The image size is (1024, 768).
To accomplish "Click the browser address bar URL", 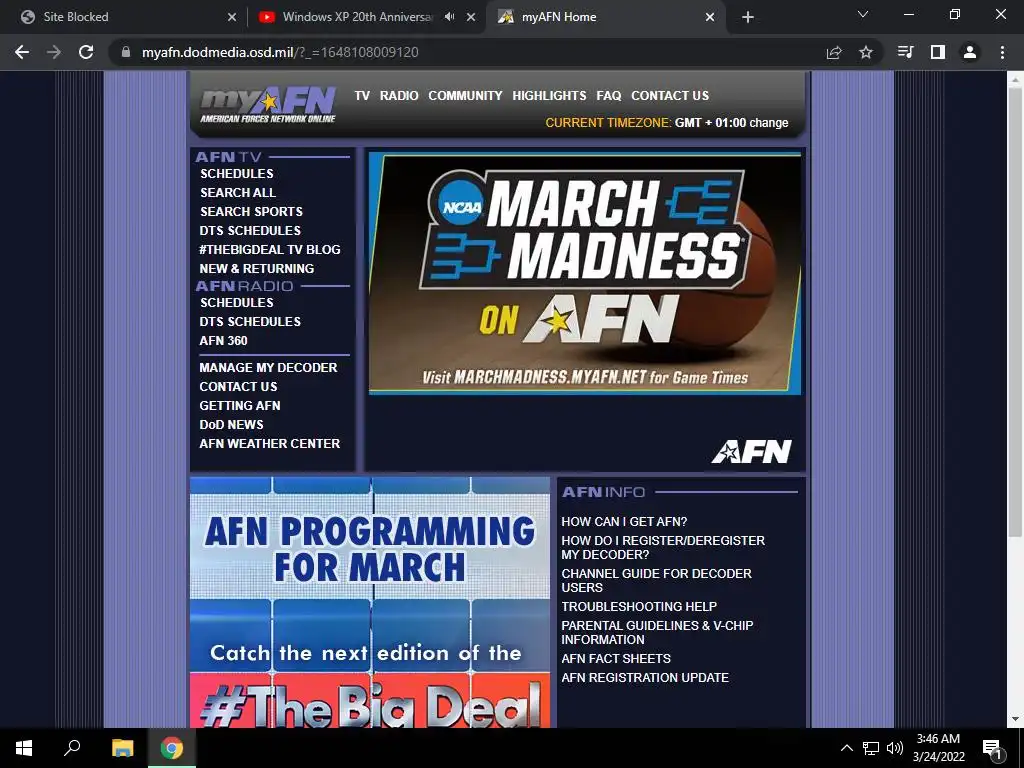I will coord(280,52).
